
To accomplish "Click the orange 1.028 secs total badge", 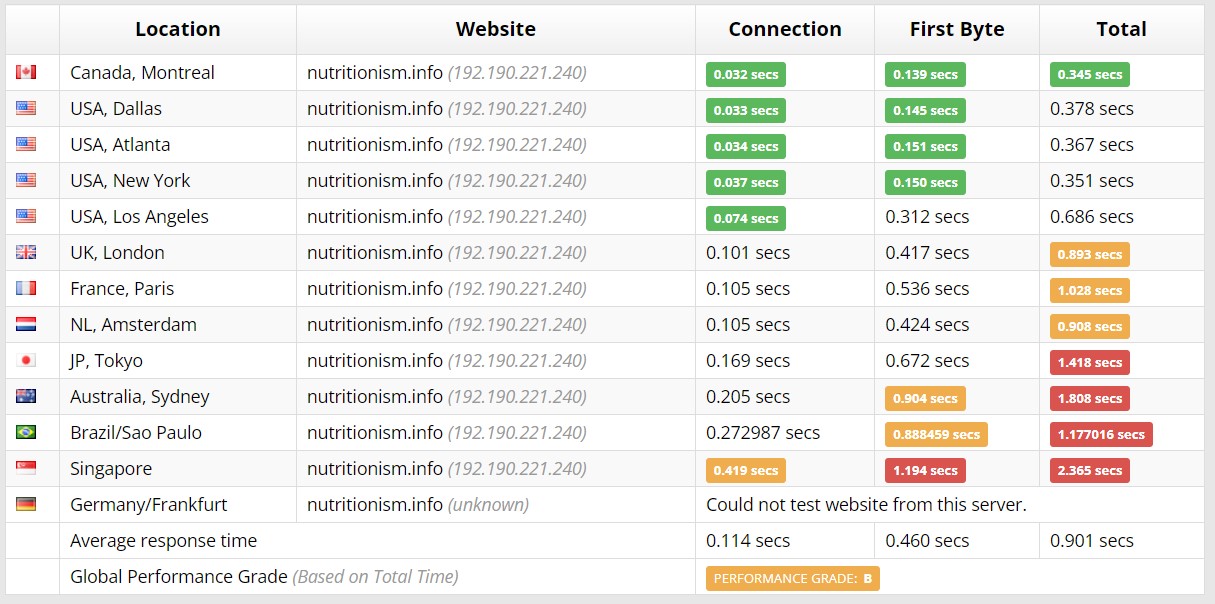I will [1090, 290].
